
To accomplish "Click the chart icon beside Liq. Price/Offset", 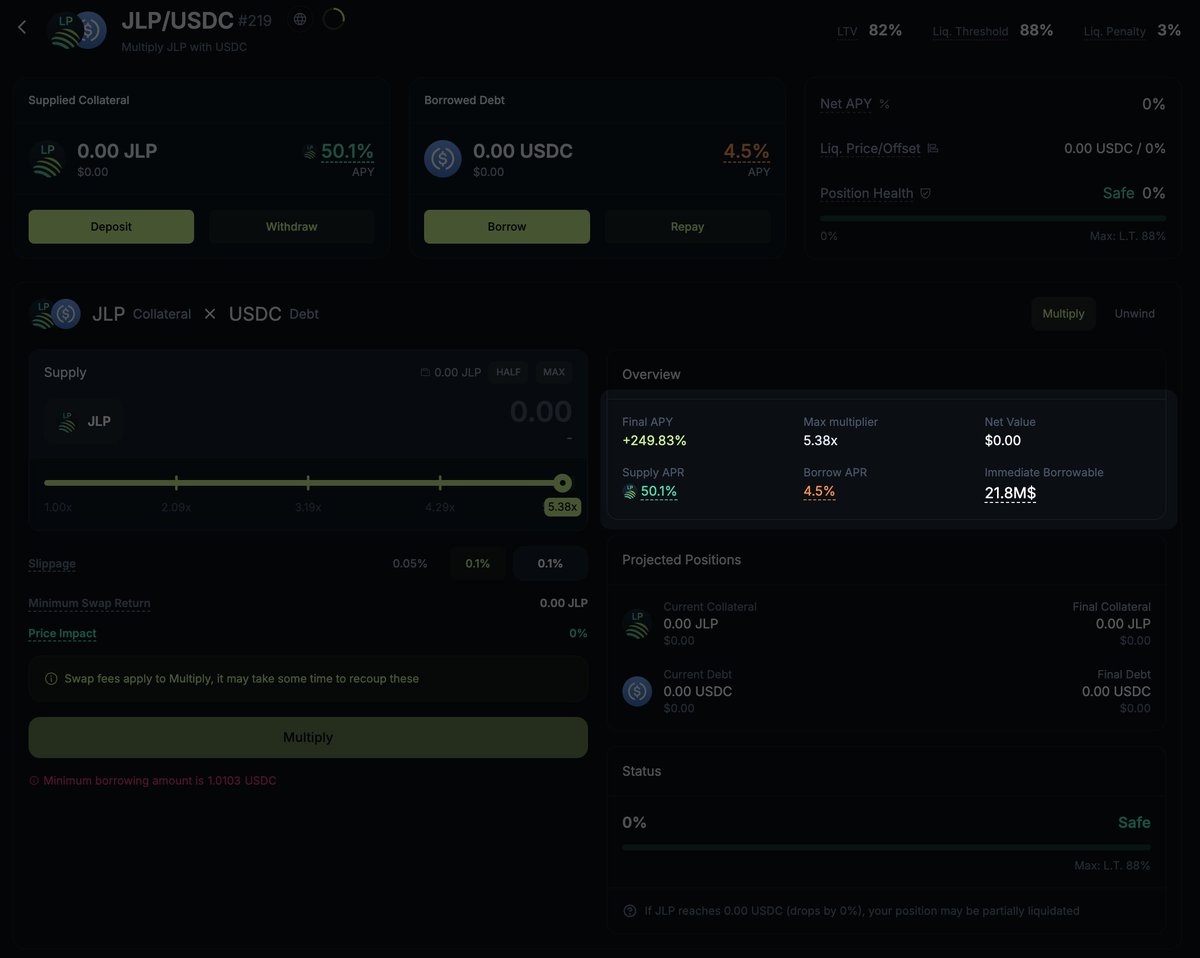I will pos(933,149).
